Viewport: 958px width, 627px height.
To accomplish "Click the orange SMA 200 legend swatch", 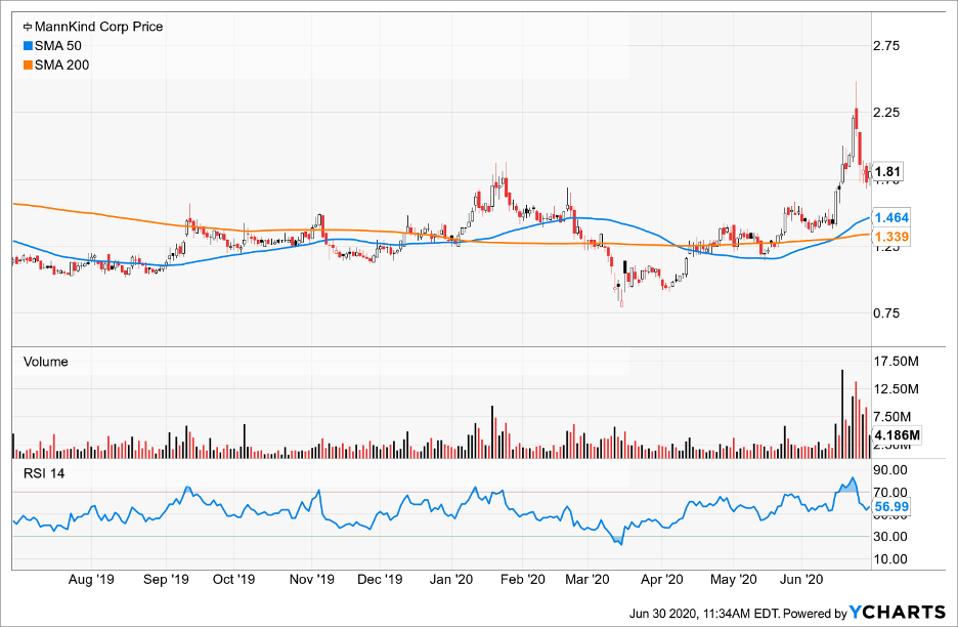I will point(27,65).
